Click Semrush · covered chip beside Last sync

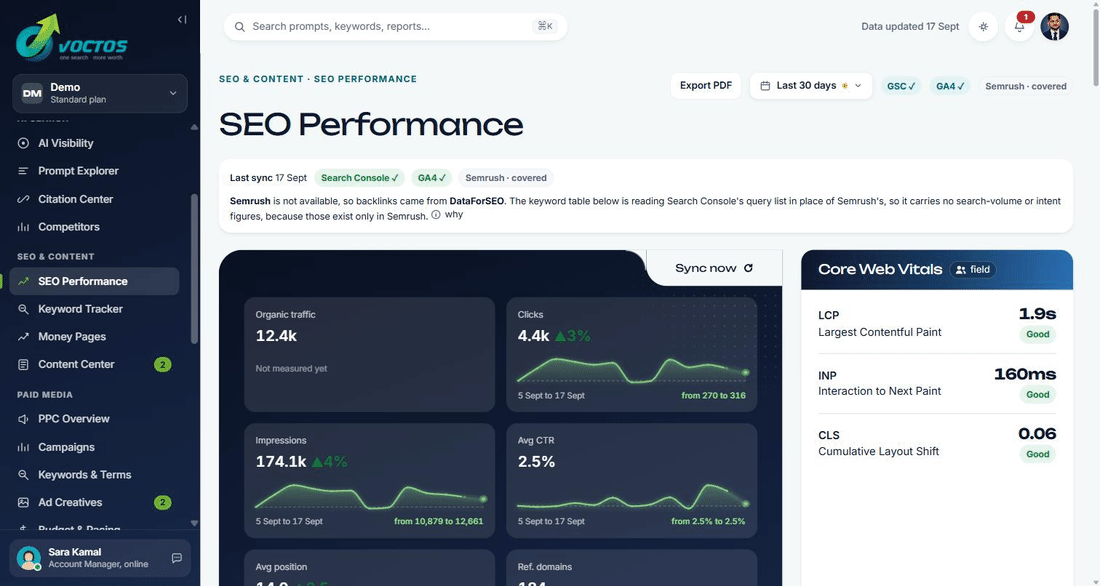point(506,178)
